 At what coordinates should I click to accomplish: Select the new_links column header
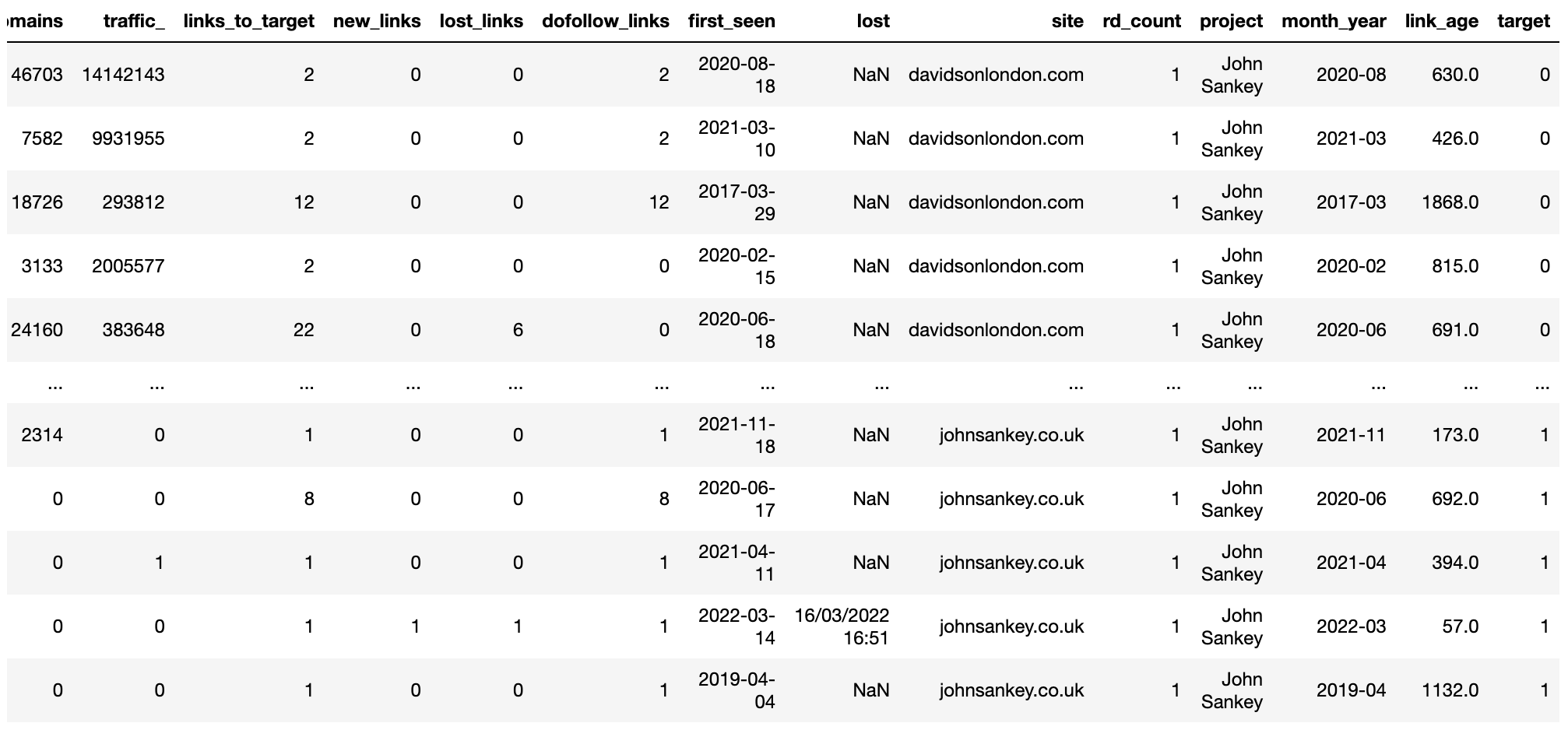377,21
